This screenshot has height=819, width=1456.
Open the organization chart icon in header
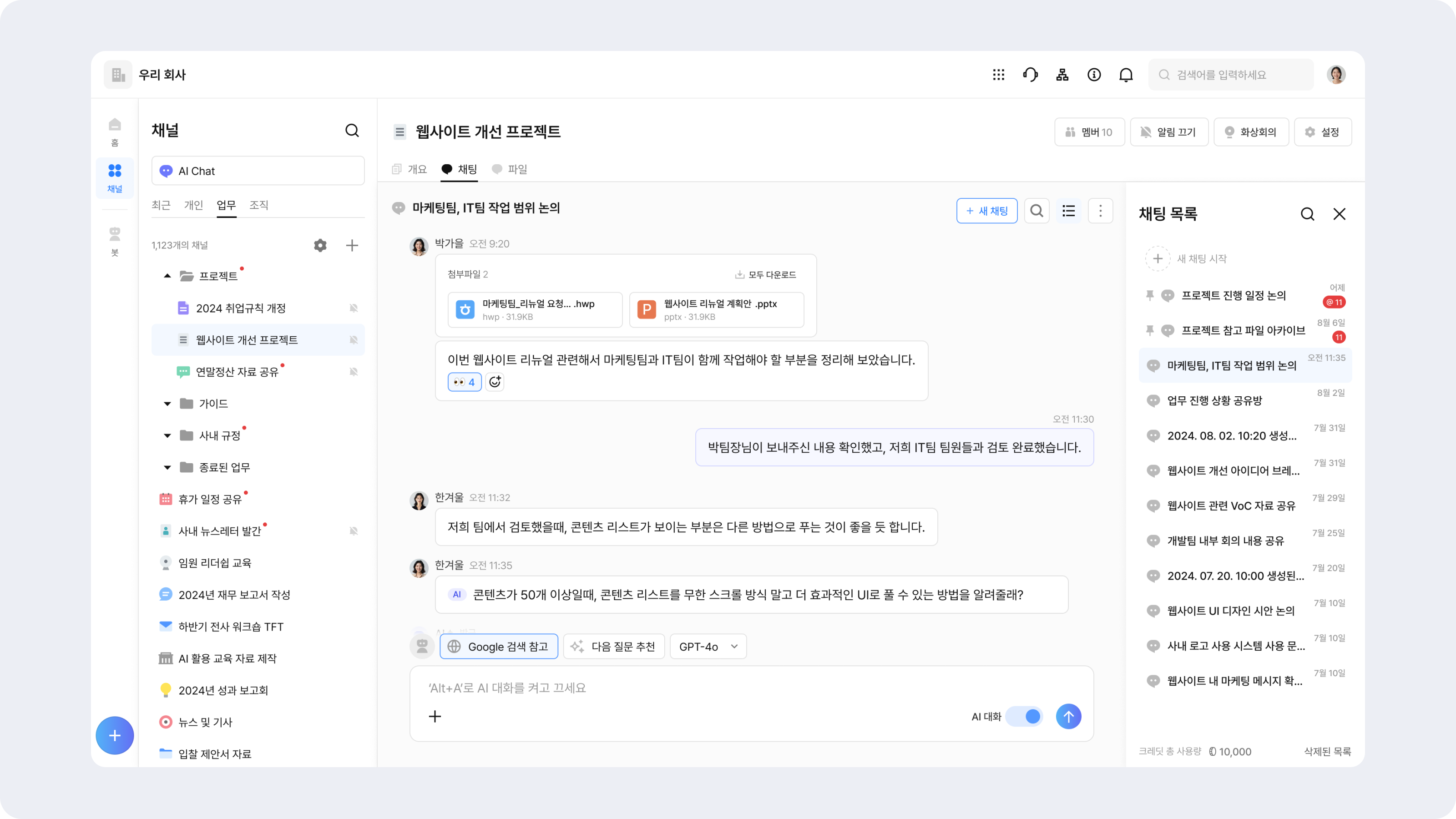click(1062, 75)
